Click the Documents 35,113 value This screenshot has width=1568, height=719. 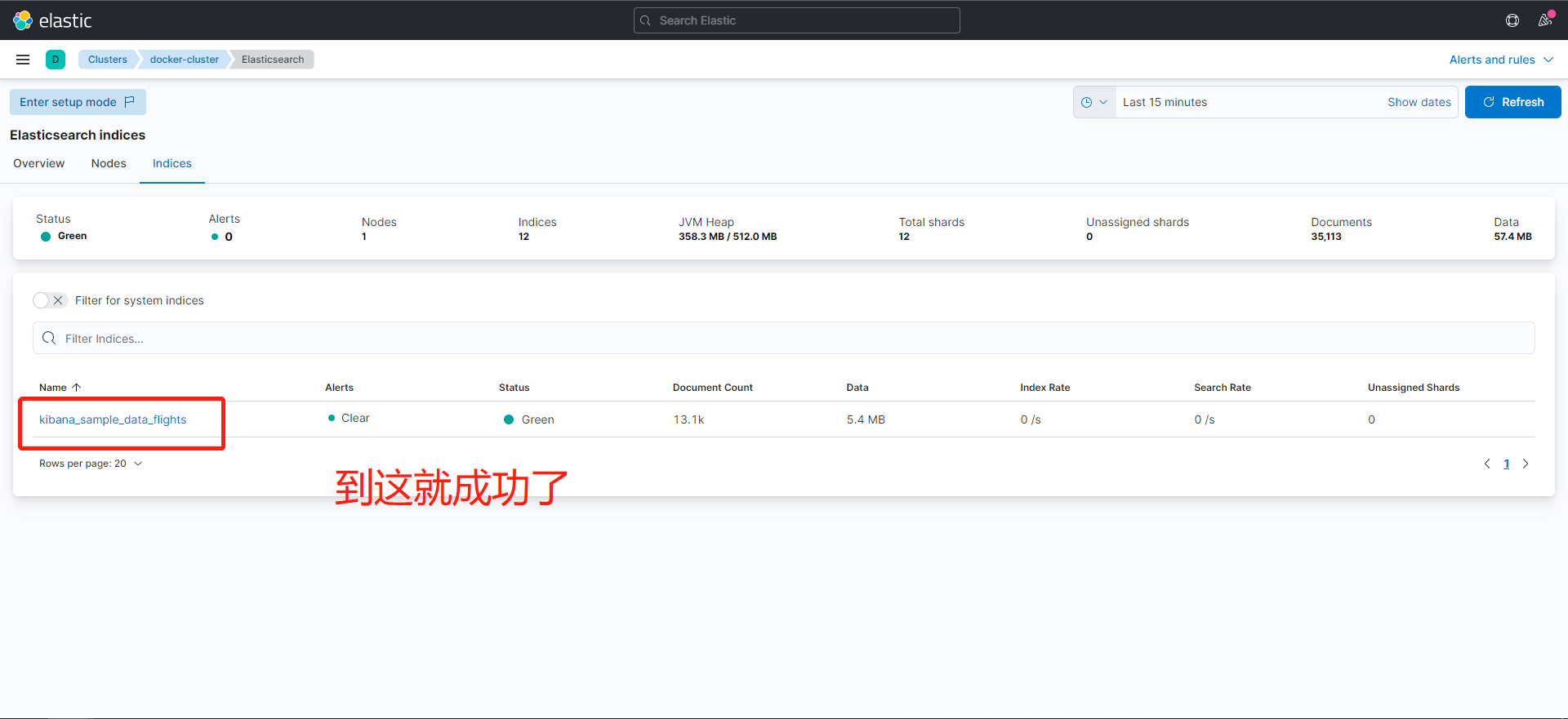(x=1326, y=237)
